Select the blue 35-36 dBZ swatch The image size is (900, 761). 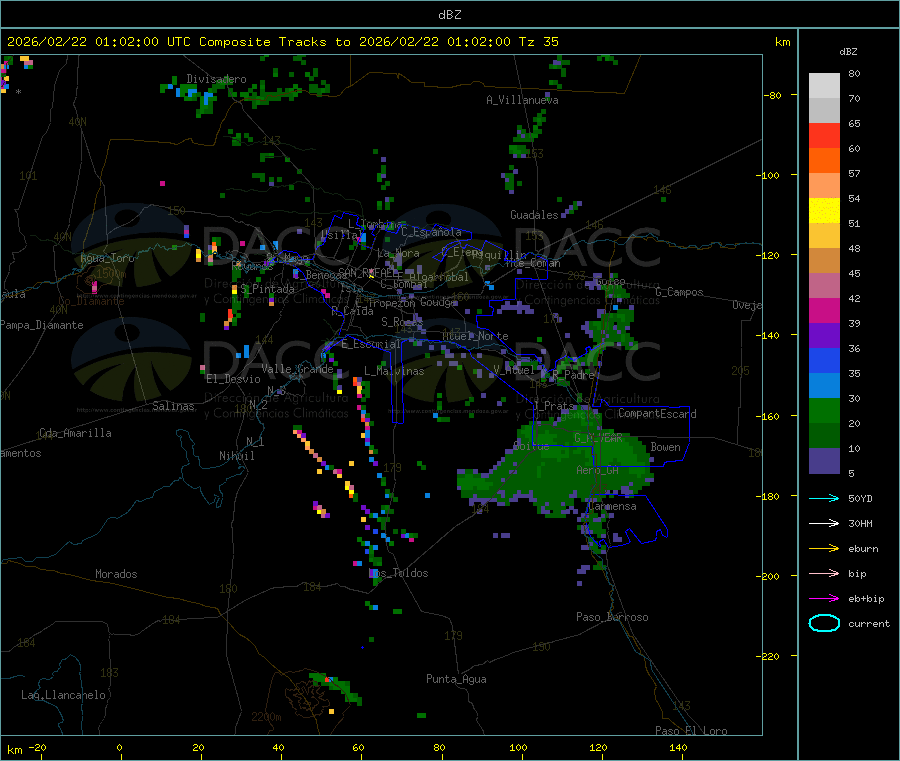824,360
